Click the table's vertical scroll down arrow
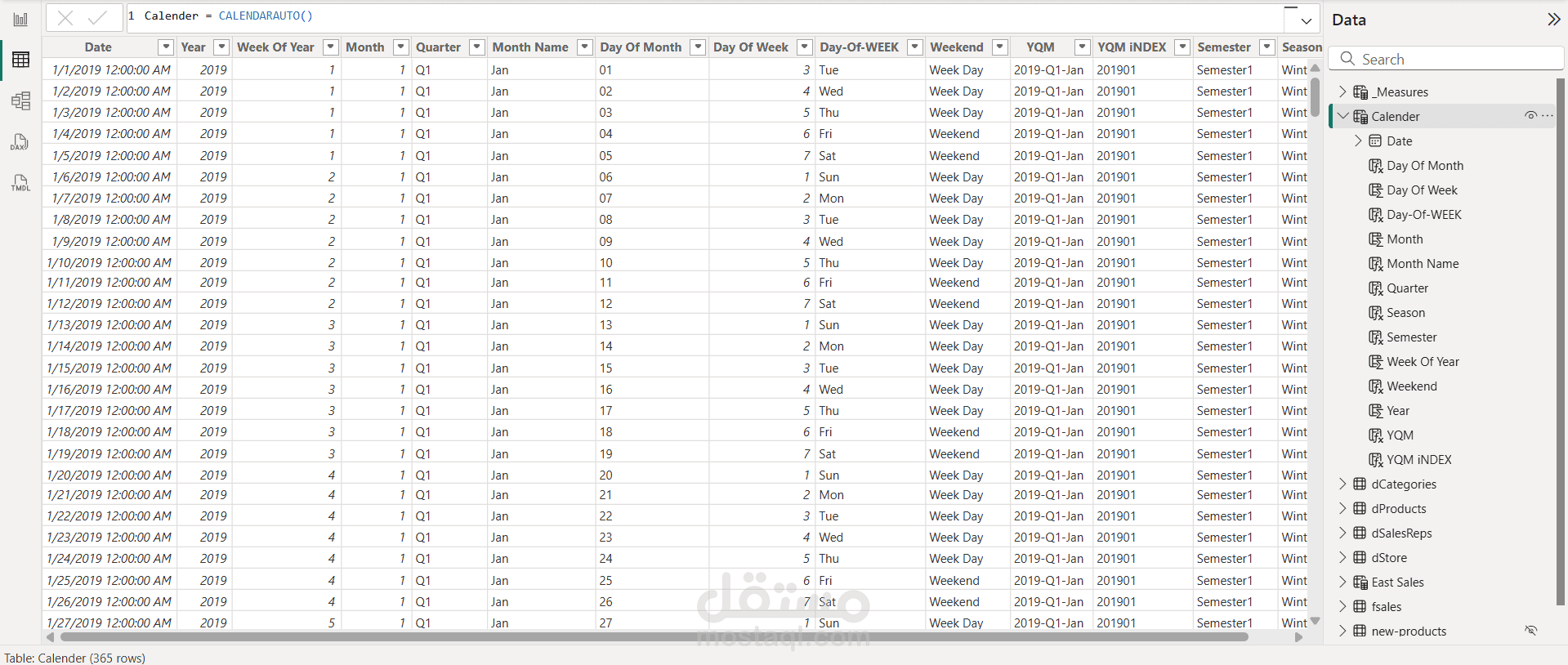1568x665 pixels. point(1315,621)
